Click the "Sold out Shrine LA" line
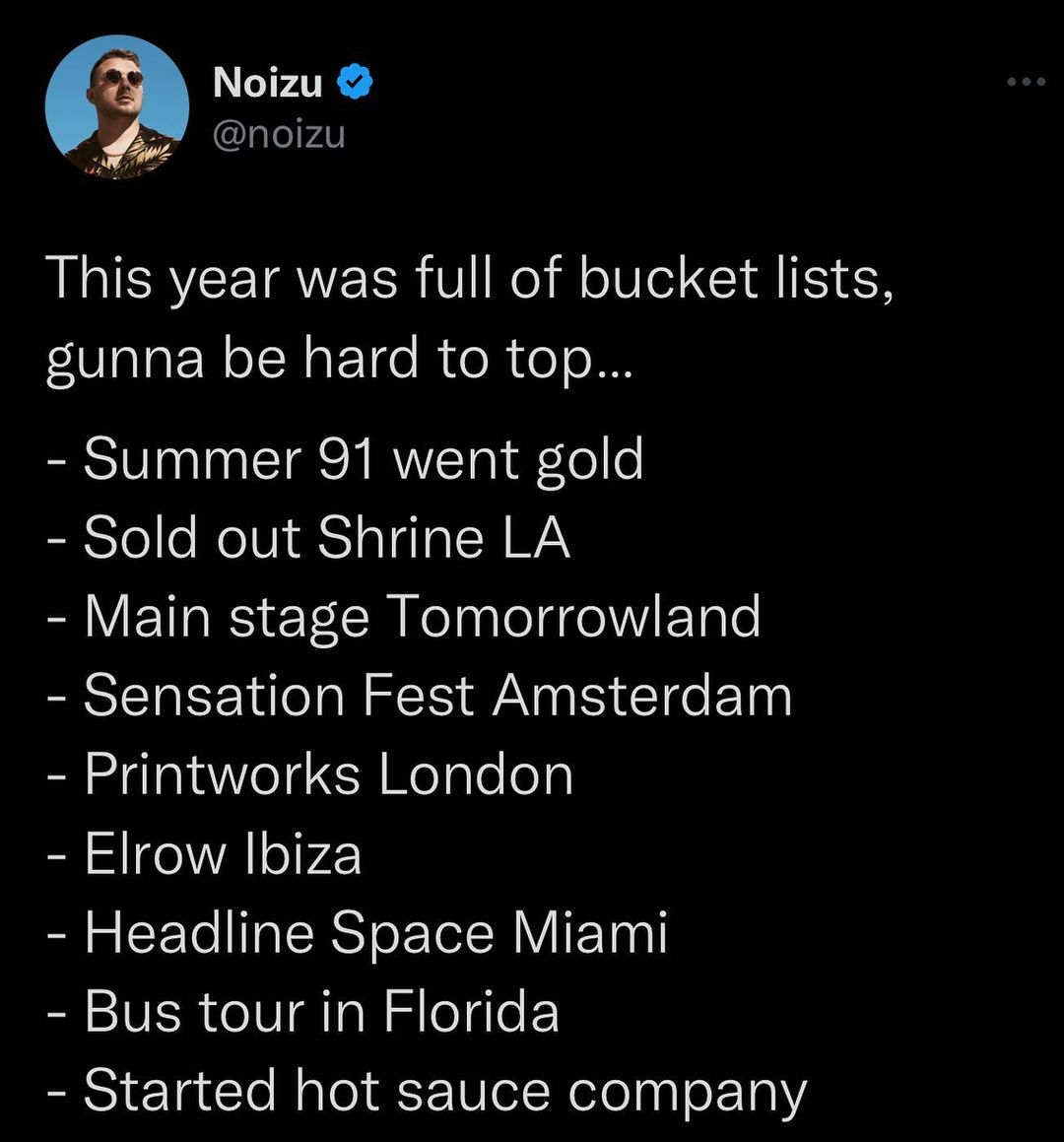The image size is (1064, 1142). tap(308, 538)
